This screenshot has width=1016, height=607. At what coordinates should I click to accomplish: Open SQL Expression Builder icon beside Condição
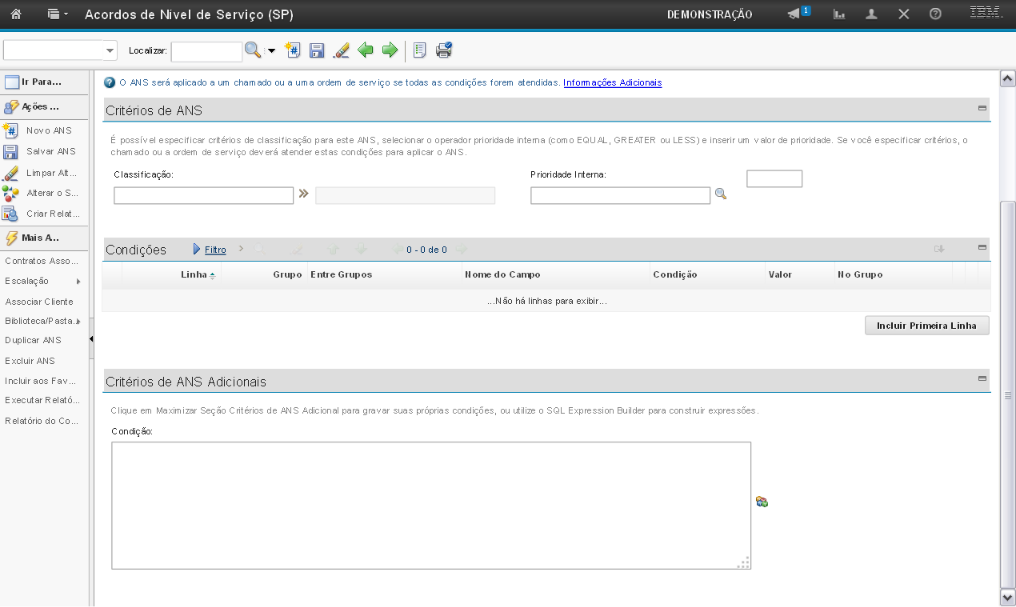[x=761, y=502]
